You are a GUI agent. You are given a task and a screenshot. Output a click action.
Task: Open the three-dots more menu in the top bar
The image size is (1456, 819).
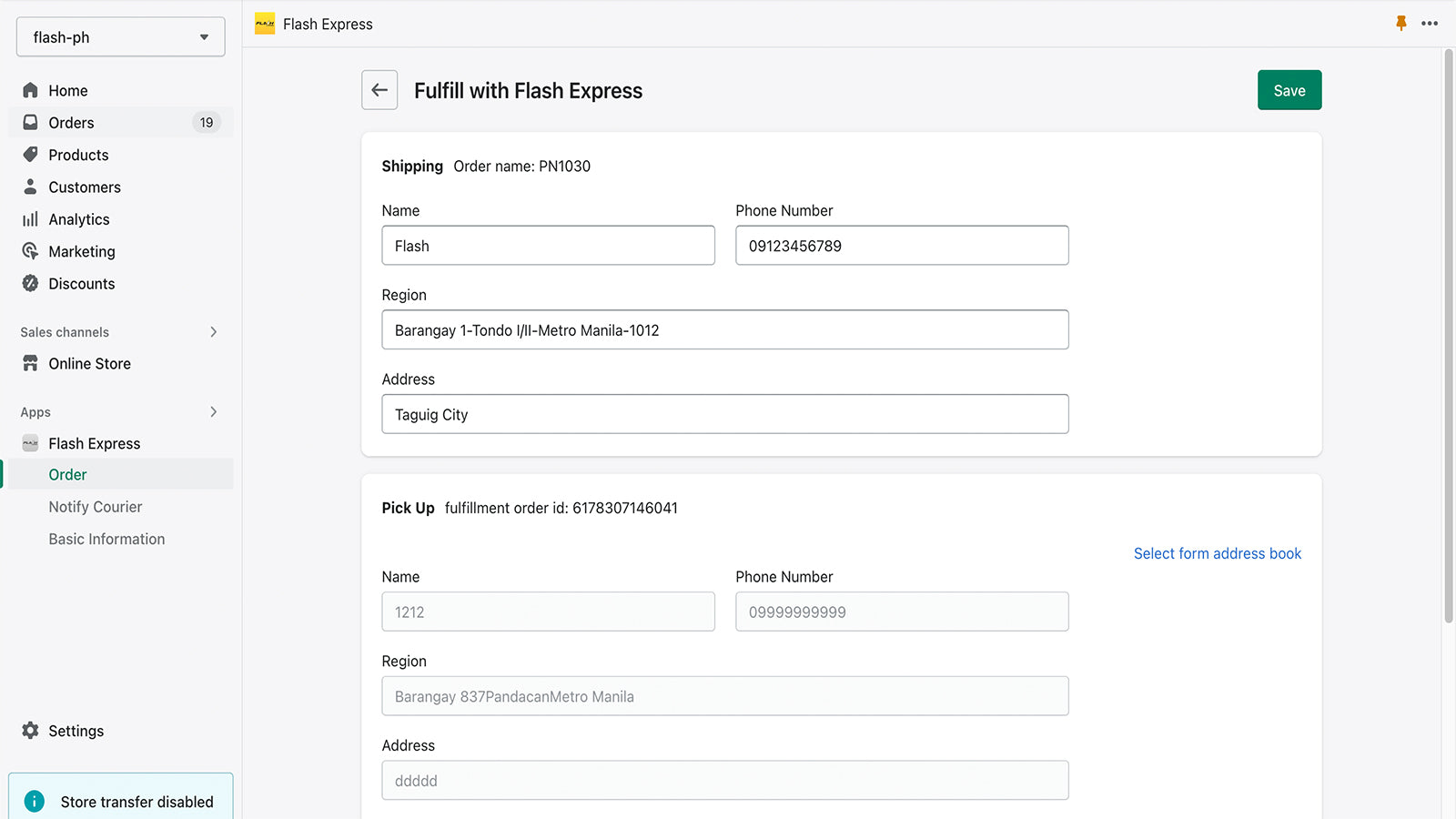click(x=1430, y=23)
